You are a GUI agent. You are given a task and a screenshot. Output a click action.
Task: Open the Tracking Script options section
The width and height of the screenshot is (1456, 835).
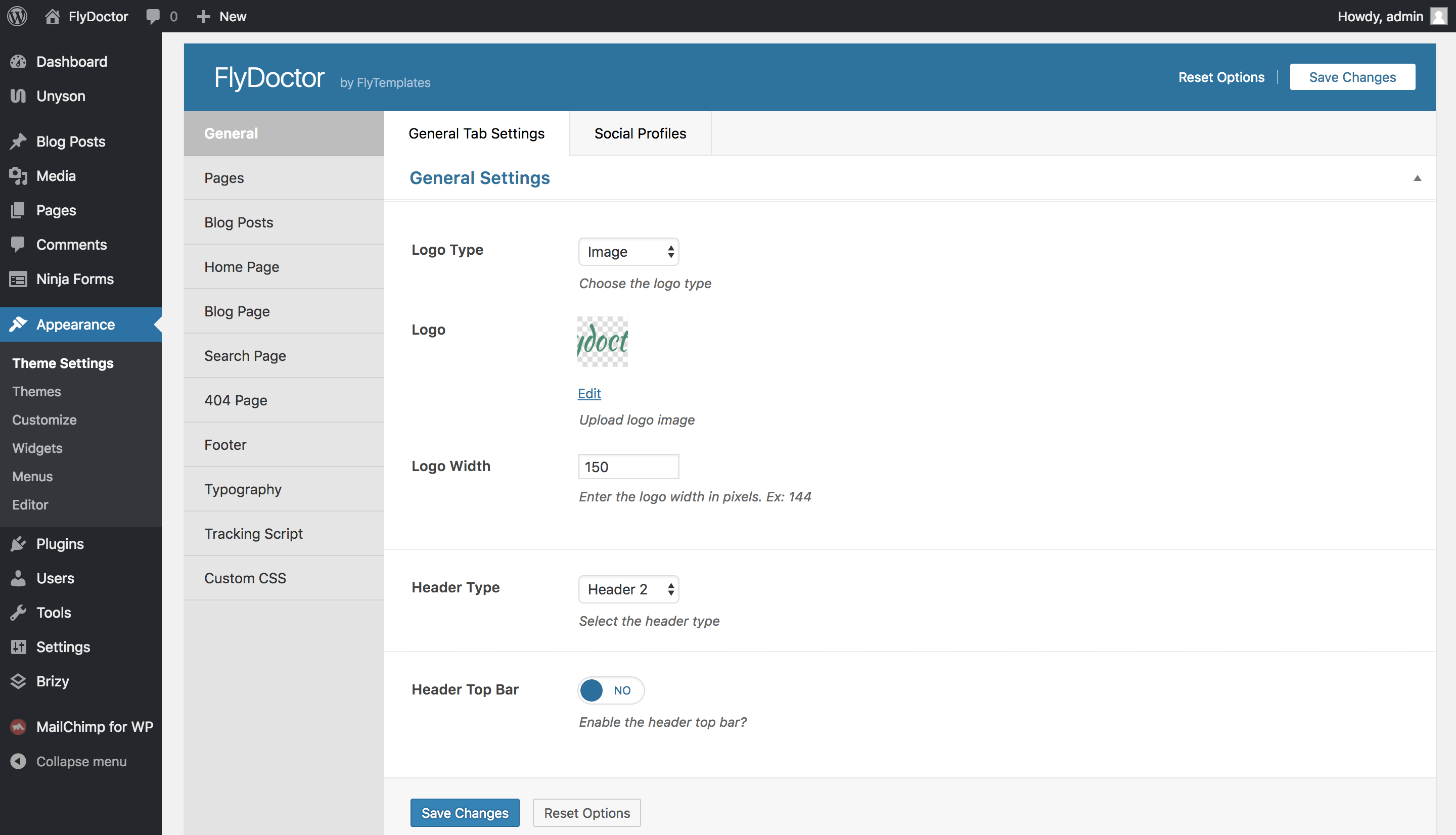coord(284,533)
